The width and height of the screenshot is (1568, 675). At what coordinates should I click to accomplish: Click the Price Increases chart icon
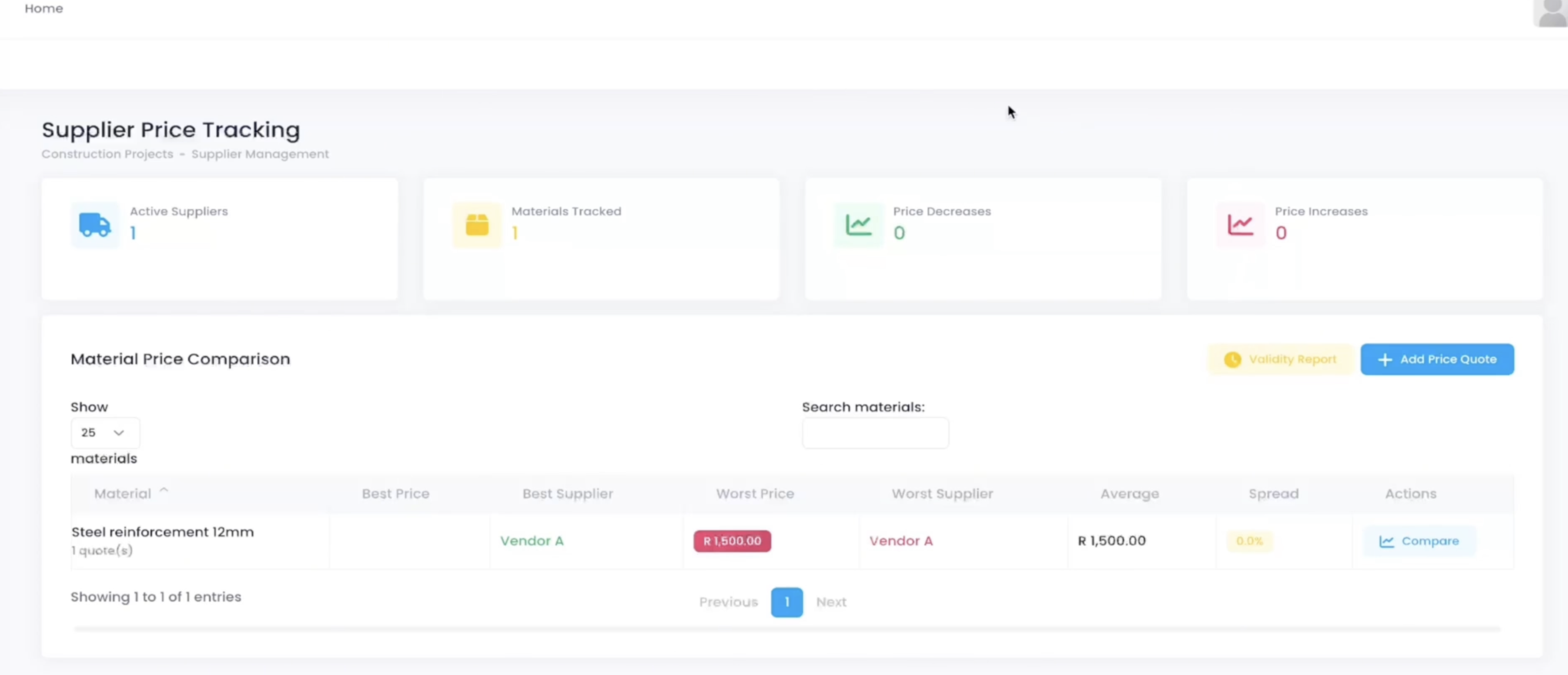click(1240, 225)
